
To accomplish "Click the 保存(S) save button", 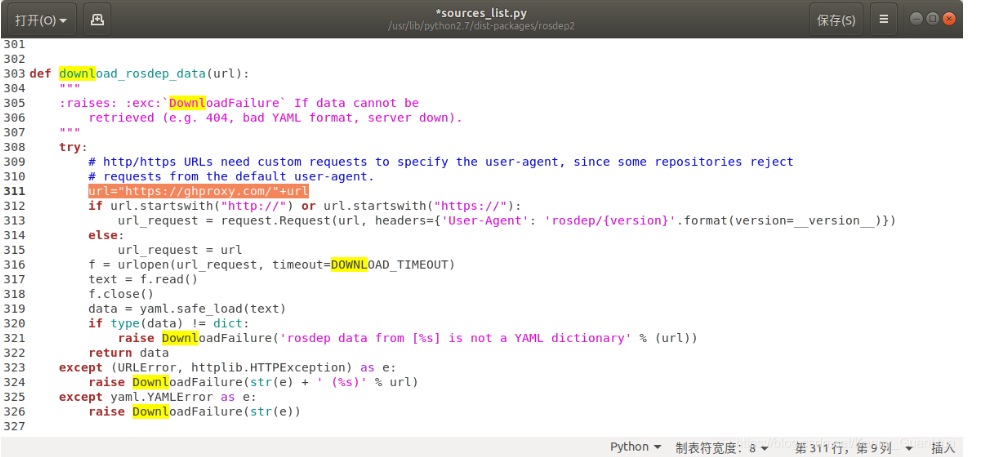I will point(835,19).
